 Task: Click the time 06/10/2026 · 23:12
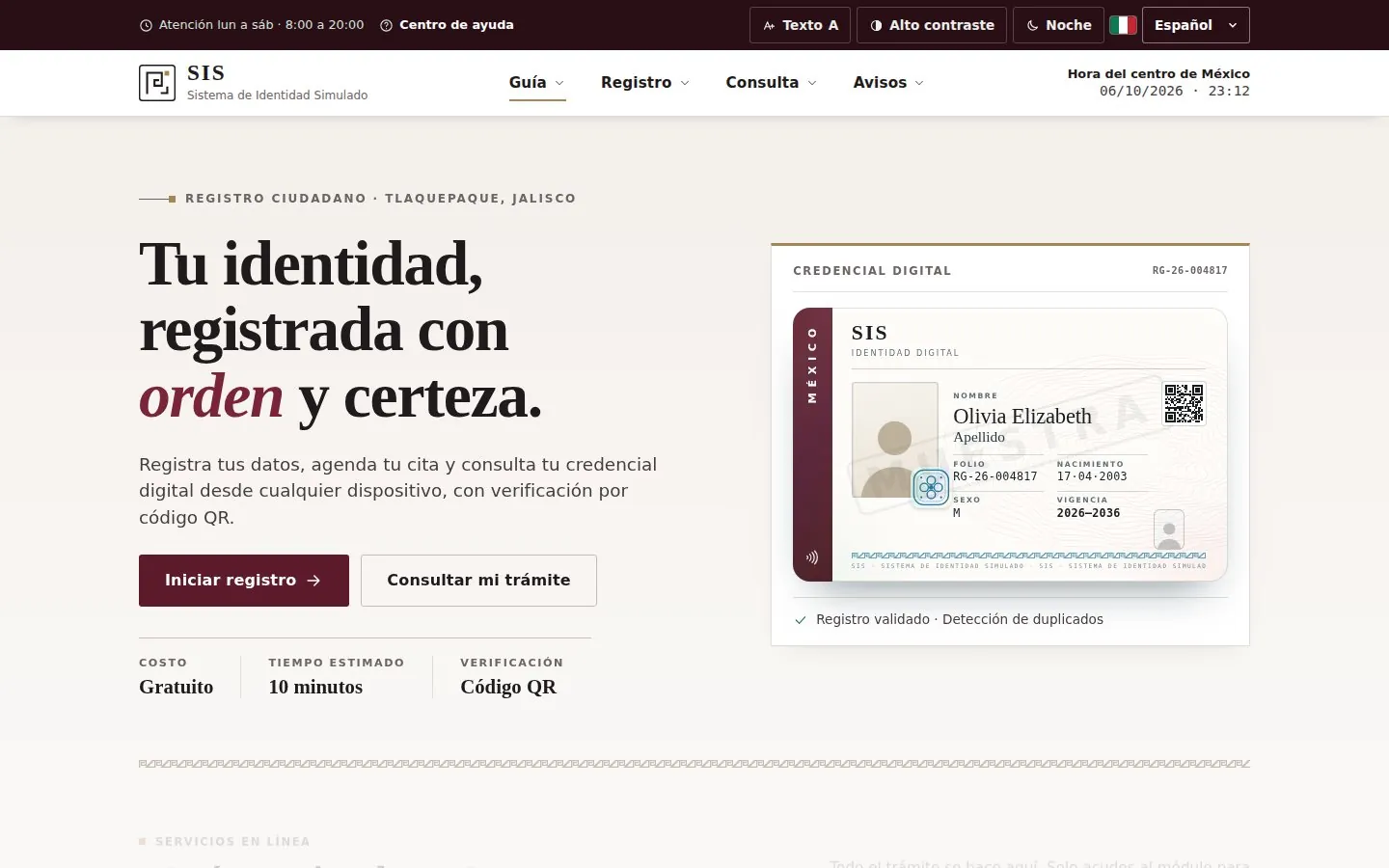1174,92
